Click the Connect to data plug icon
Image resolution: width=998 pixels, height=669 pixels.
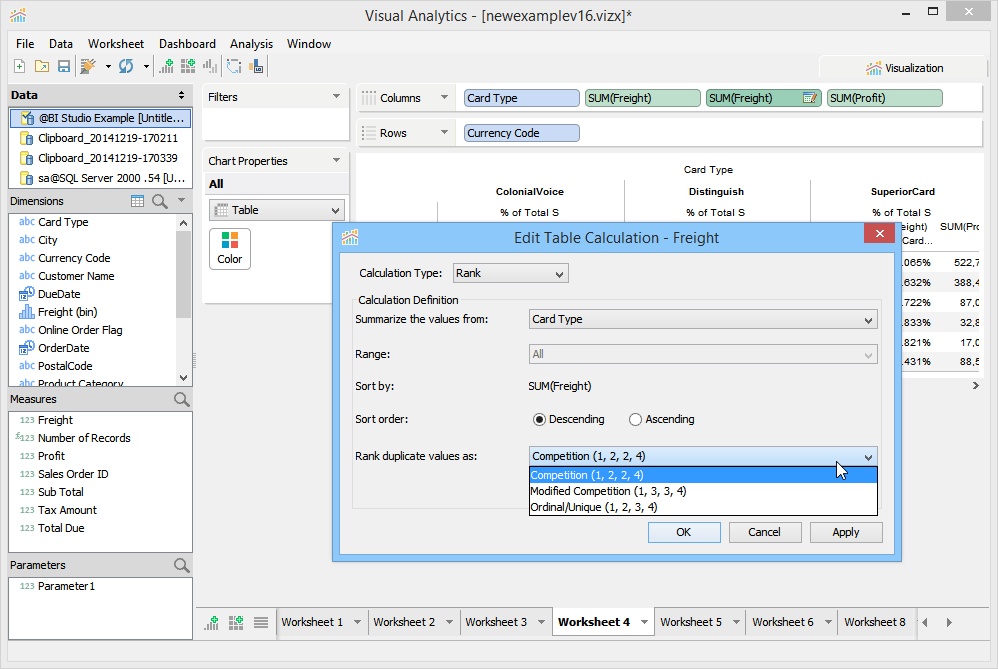89,67
